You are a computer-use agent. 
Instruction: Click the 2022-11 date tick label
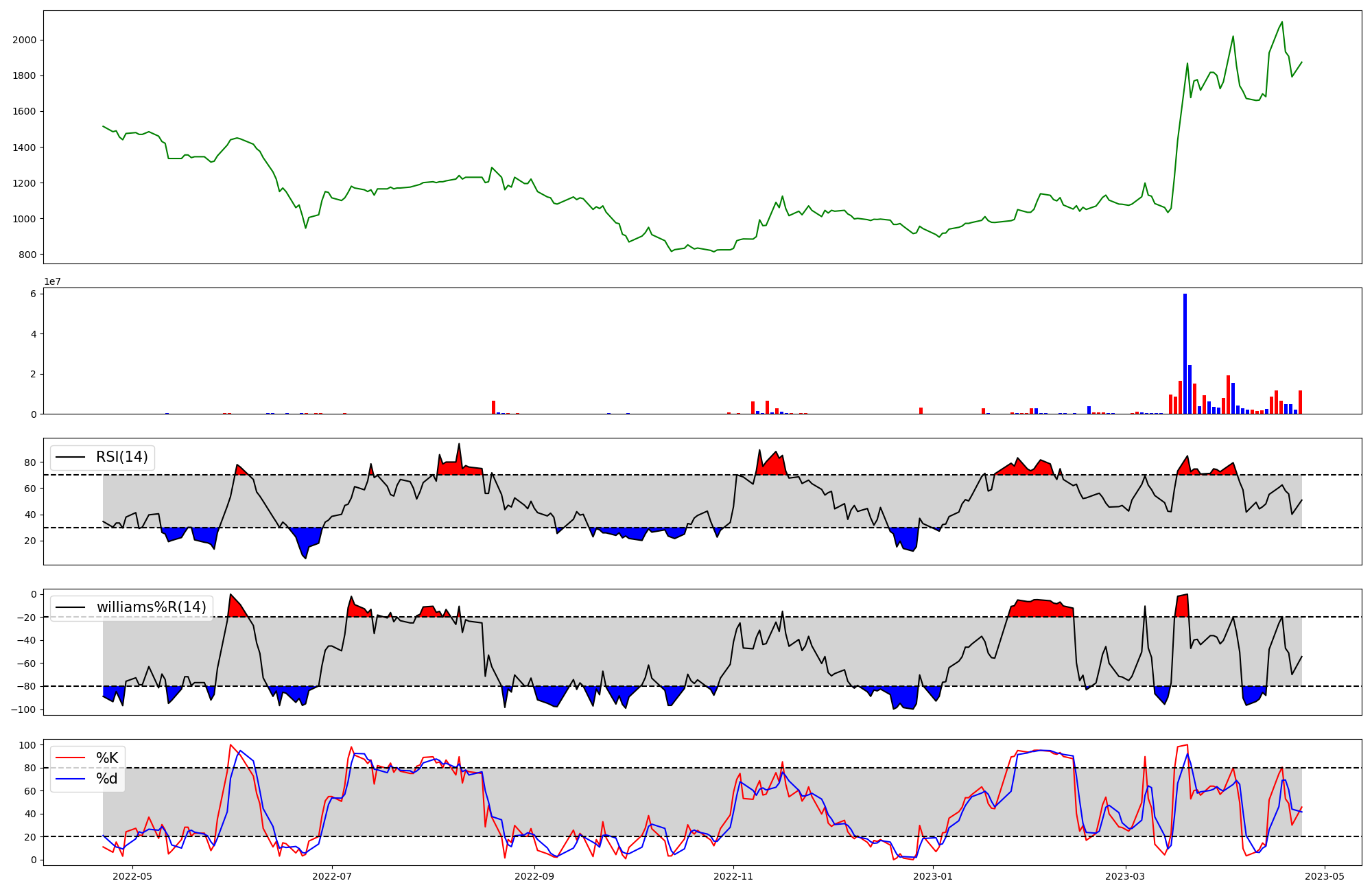coord(733,876)
